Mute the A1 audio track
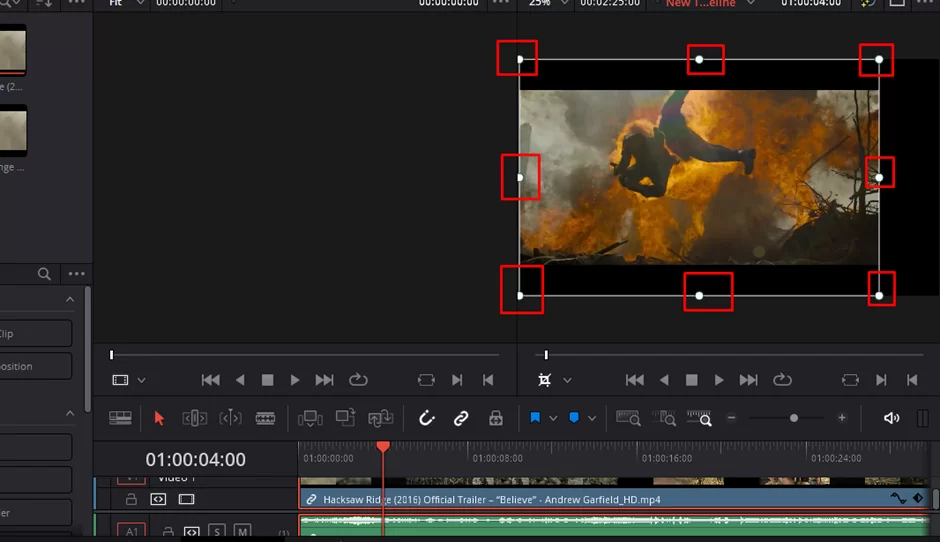The width and height of the screenshot is (940, 542). (x=242, y=531)
